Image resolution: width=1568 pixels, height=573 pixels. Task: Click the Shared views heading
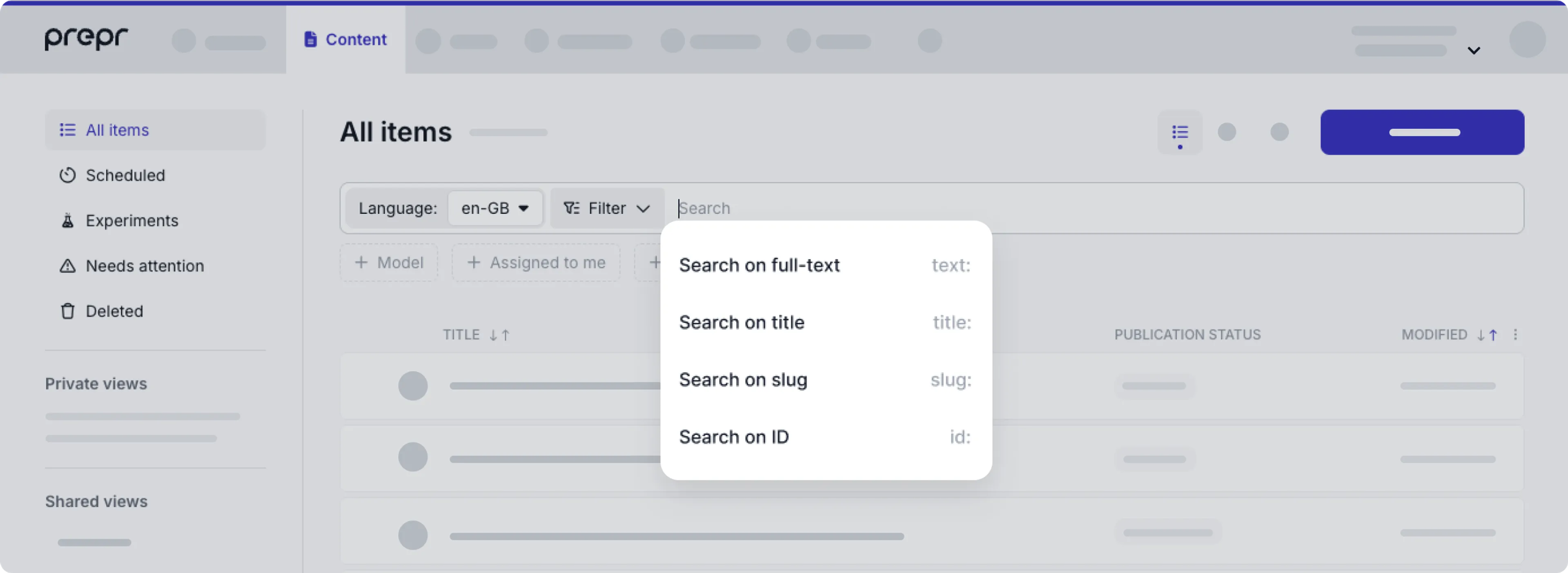coord(96,501)
